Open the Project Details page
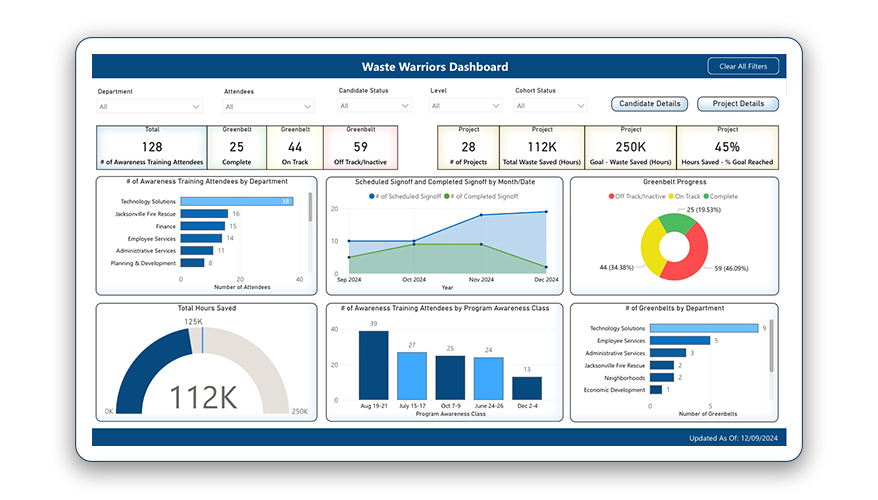This screenshot has width=878, height=500. click(x=738, y=104)
